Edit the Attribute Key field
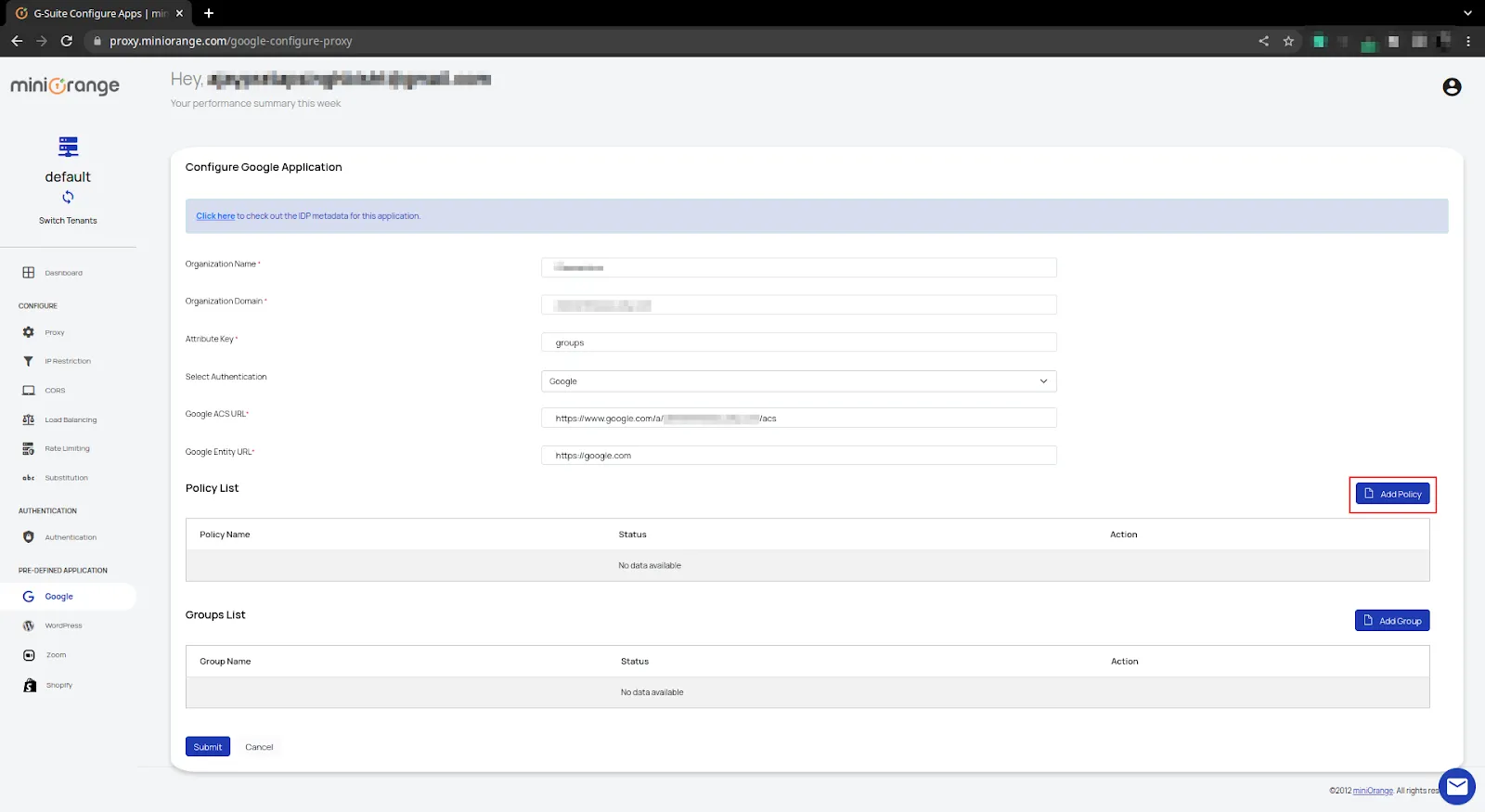Screen dimensions: 1485x812 click(x=798, y=342)
